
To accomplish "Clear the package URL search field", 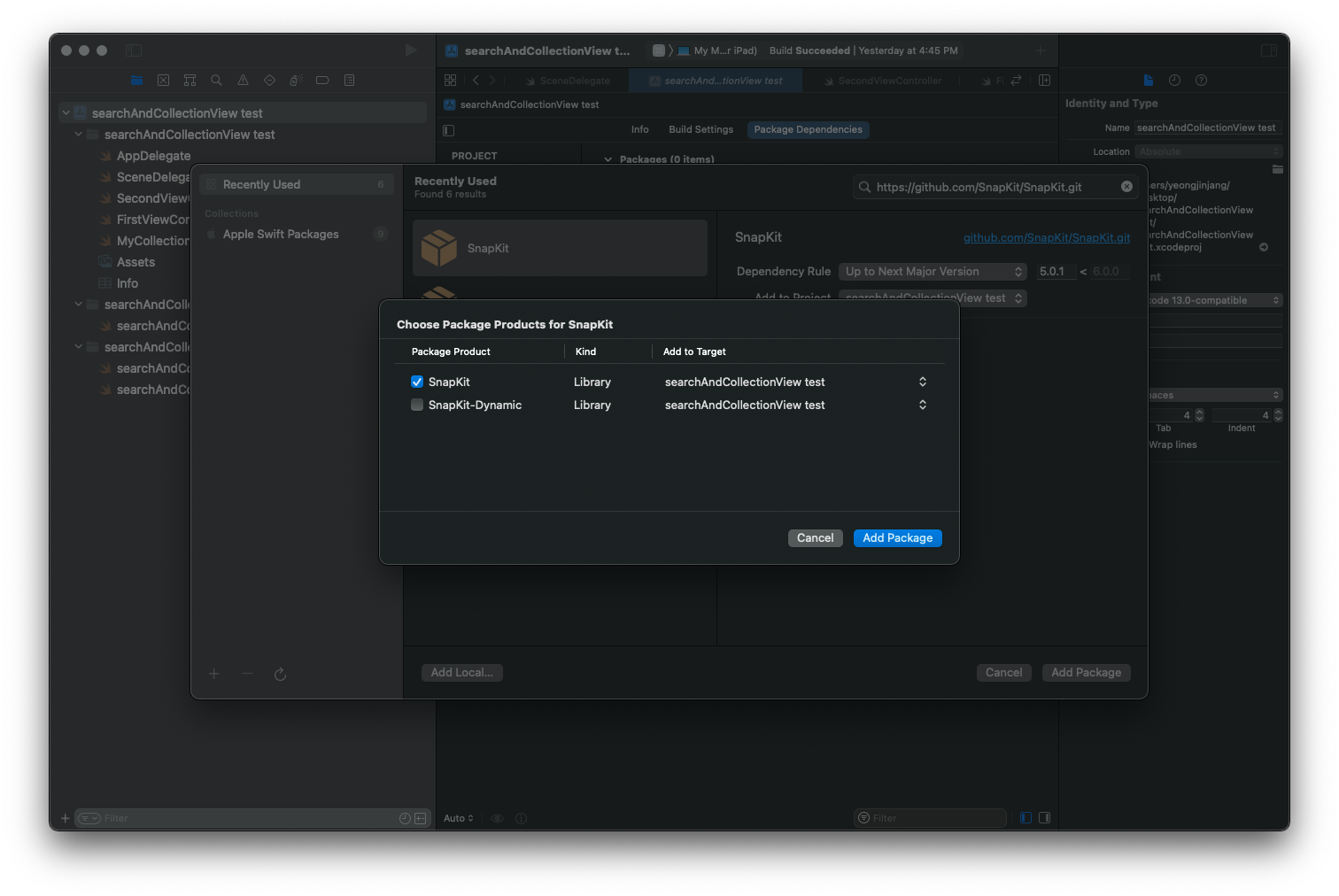I will point(1126,187).
